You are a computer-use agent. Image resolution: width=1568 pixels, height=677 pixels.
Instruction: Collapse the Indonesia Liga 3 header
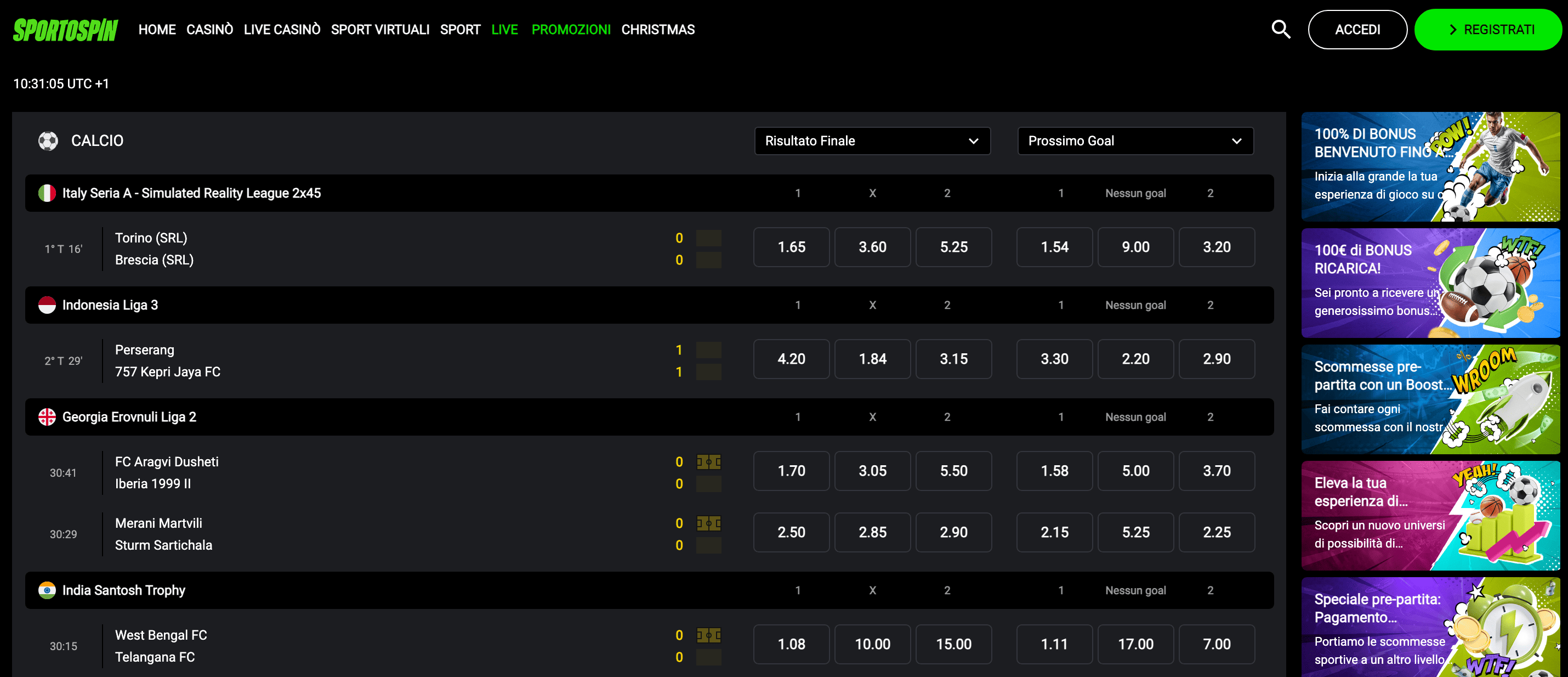click(649, 304)
